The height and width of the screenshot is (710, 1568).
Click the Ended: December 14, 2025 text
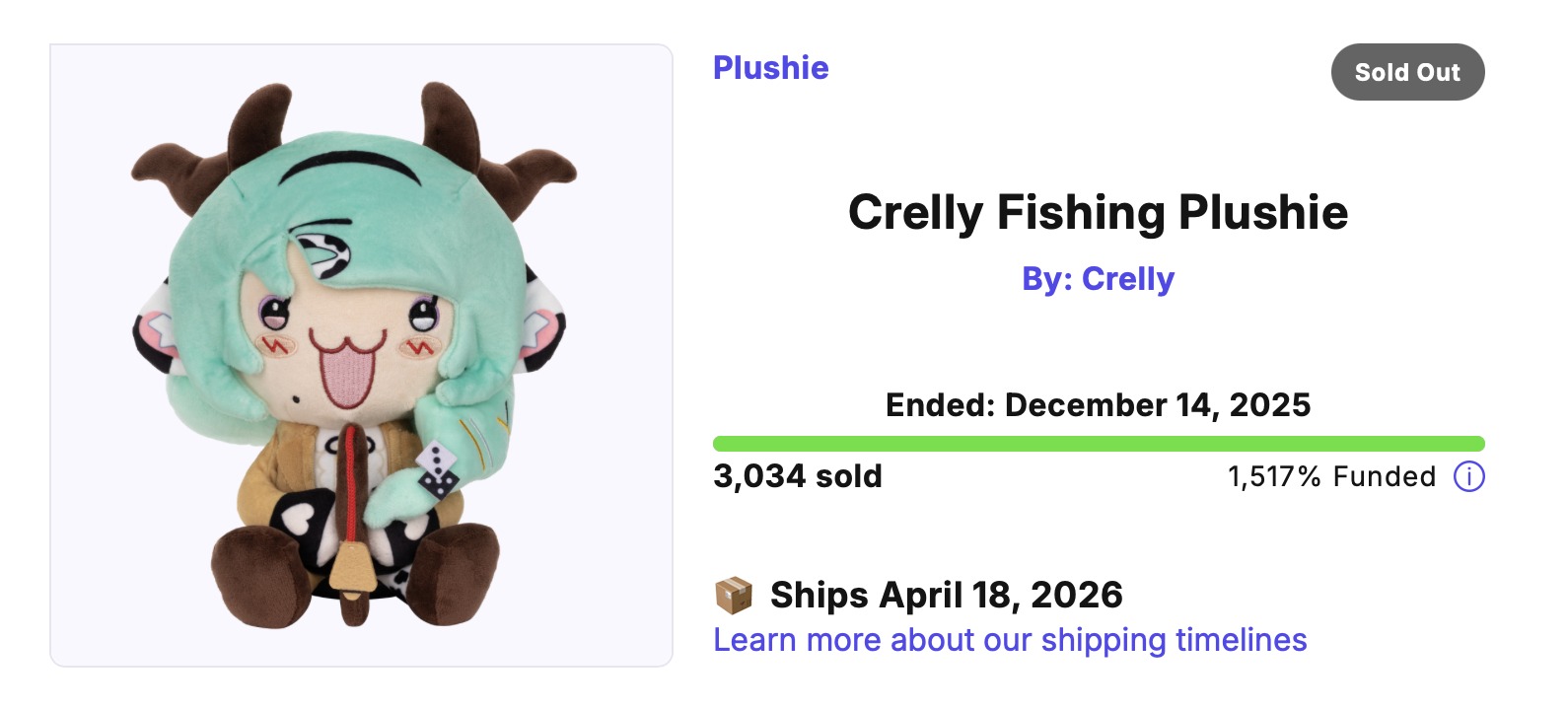click(1098, 405)
